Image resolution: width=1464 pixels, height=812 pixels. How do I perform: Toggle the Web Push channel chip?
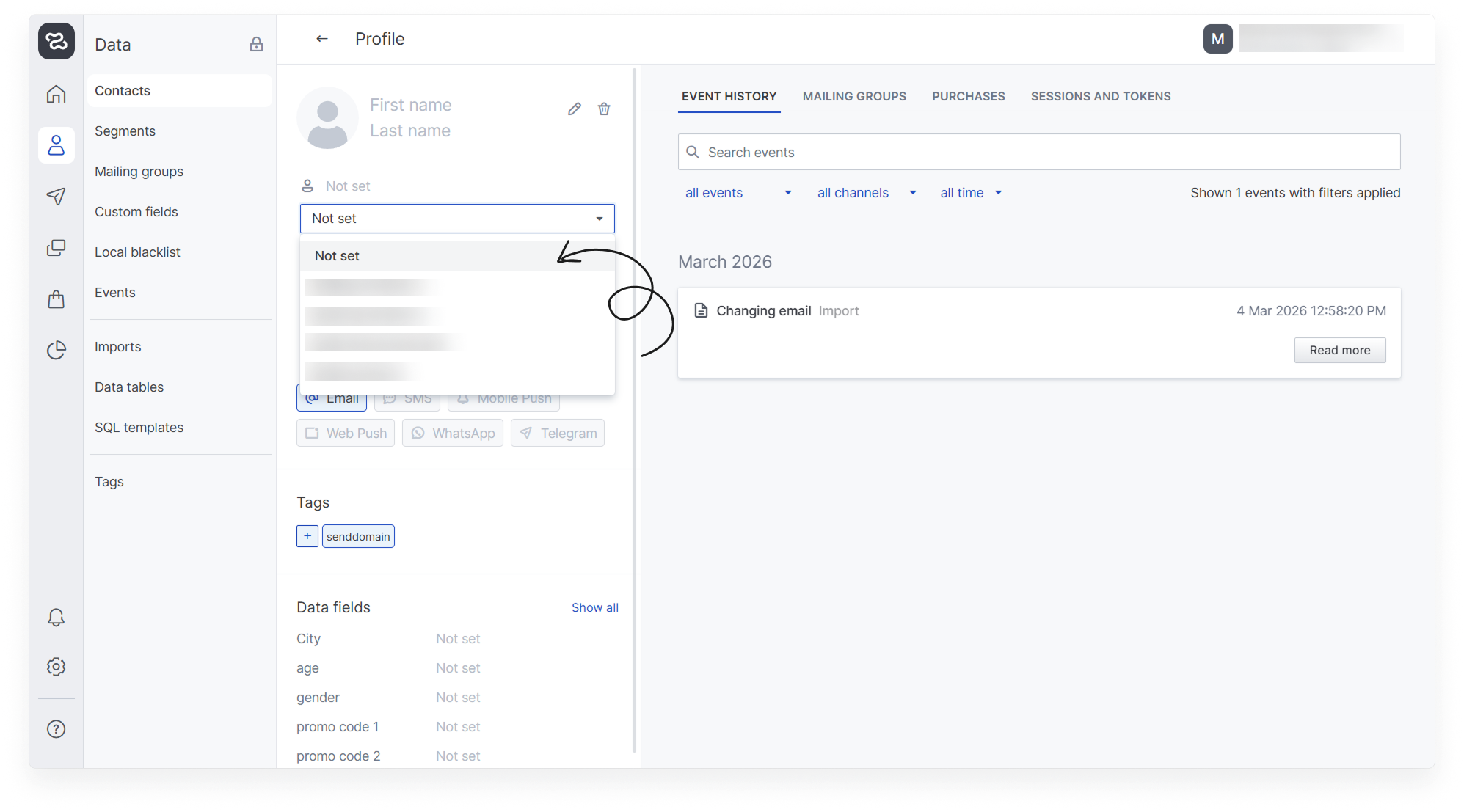tap(346, 434)
